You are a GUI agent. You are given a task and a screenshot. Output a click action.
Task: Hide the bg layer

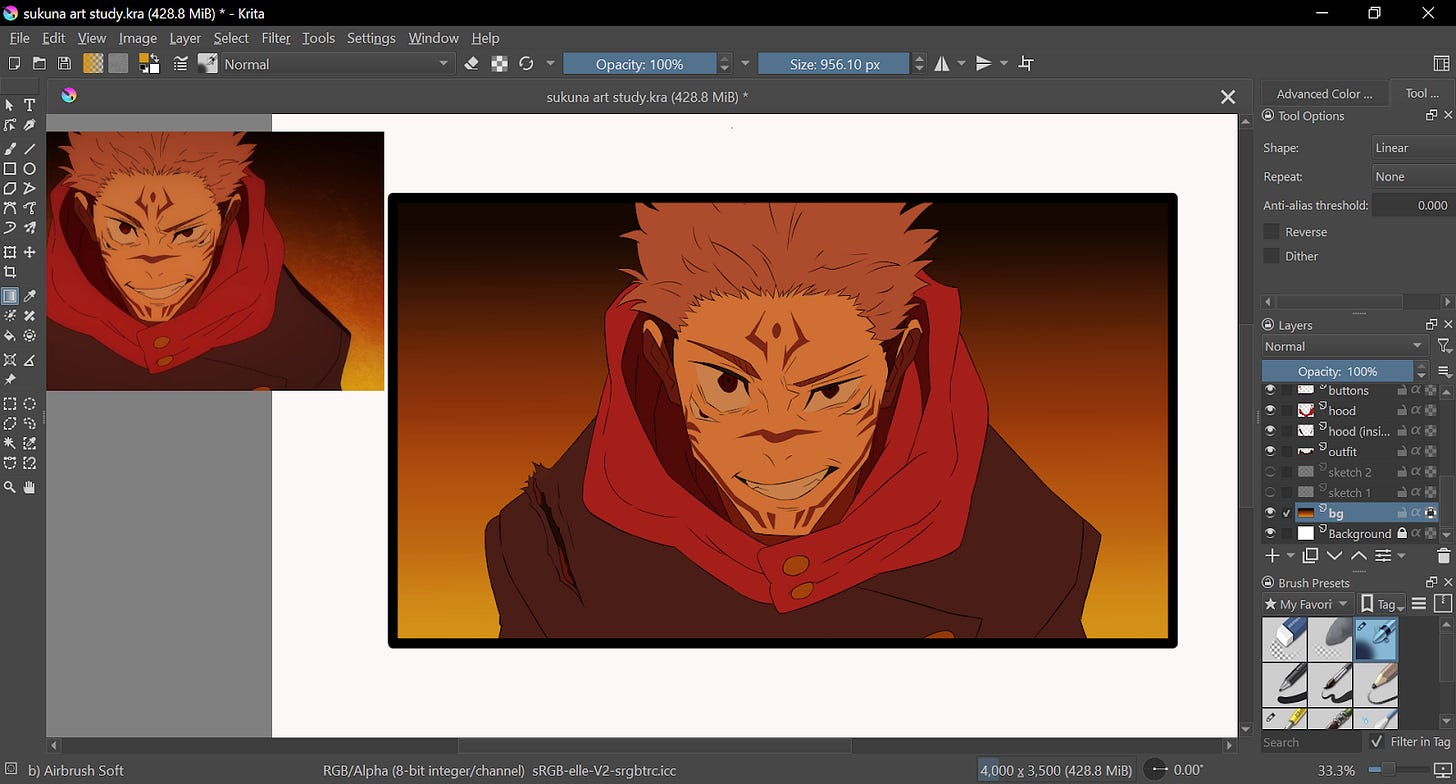click(1270, 513)
